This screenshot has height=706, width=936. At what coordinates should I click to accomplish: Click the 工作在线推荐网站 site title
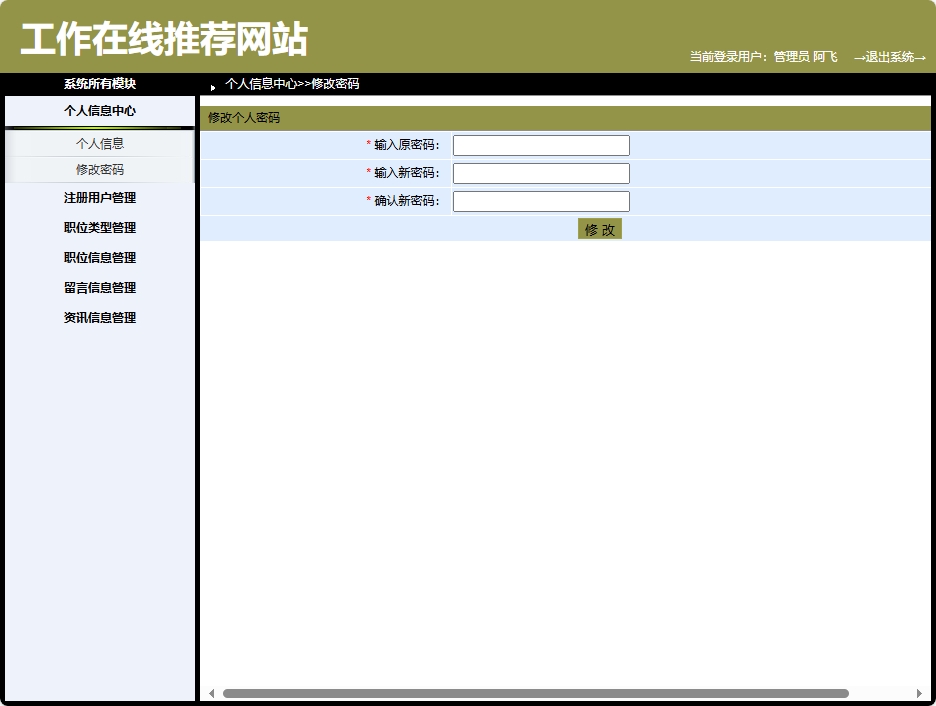162,38
